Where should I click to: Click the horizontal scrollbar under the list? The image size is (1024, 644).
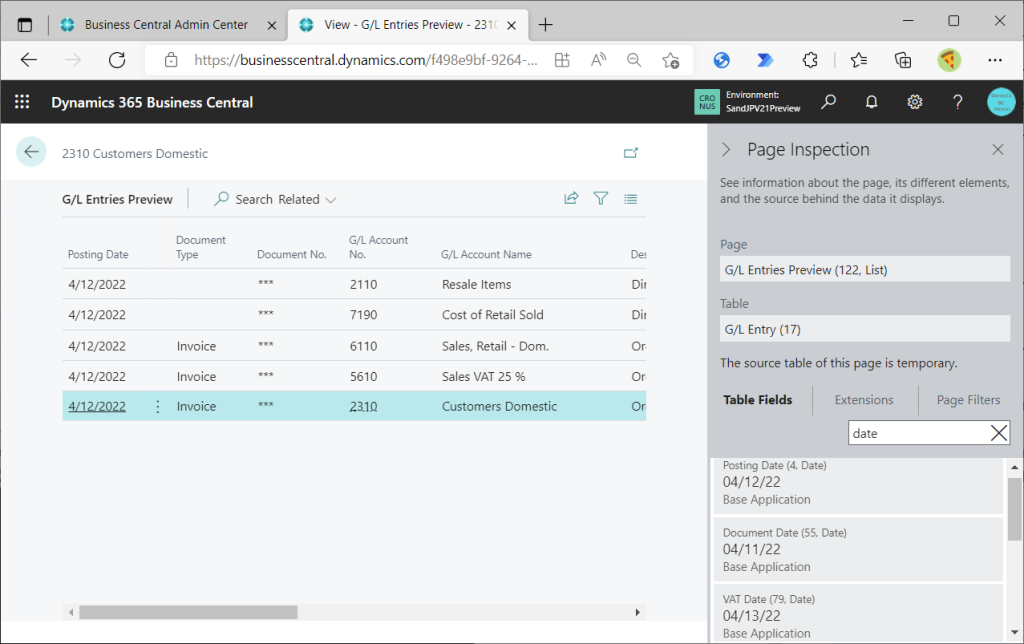188,612
